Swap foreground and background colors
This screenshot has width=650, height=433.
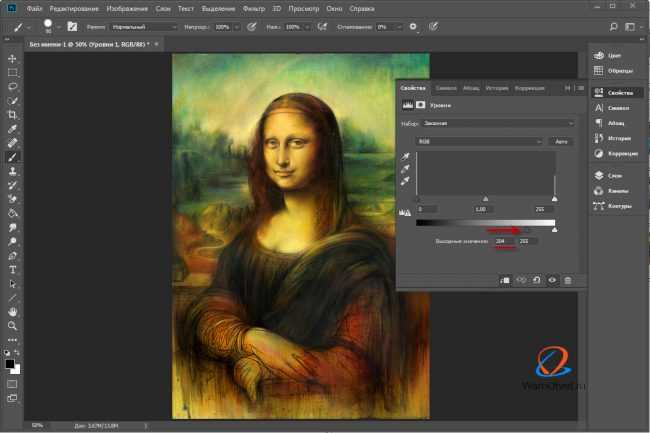[17, 353]
